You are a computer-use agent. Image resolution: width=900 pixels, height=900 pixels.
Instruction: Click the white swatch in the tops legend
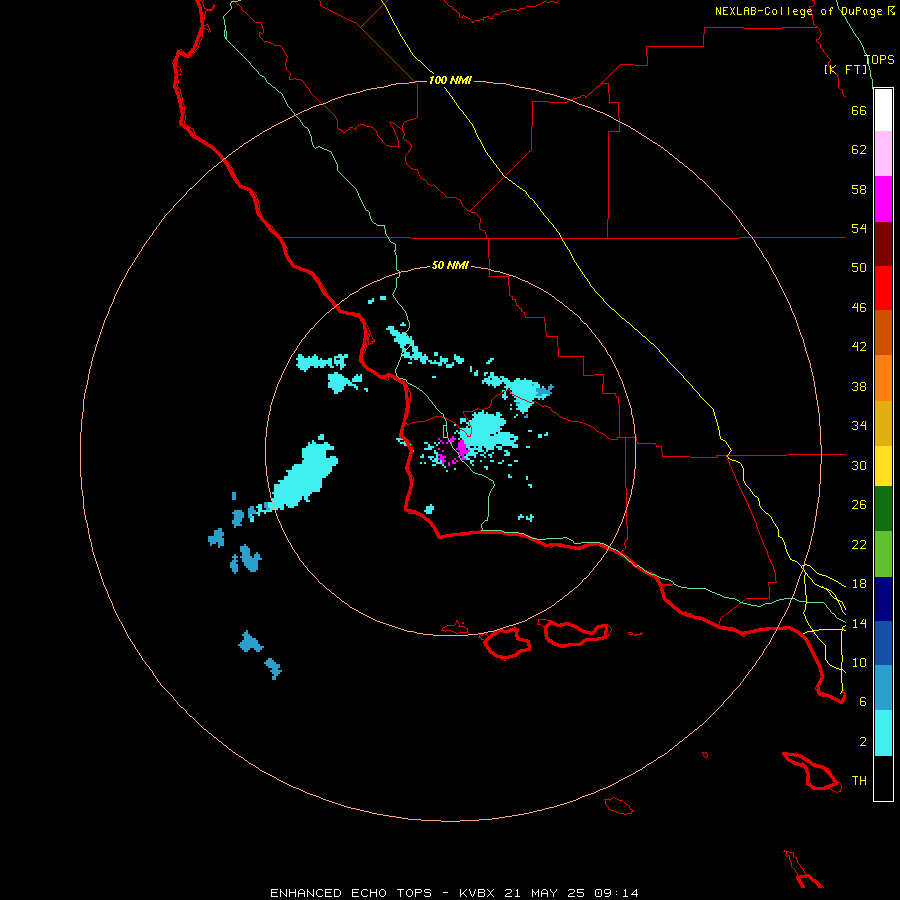883,110
